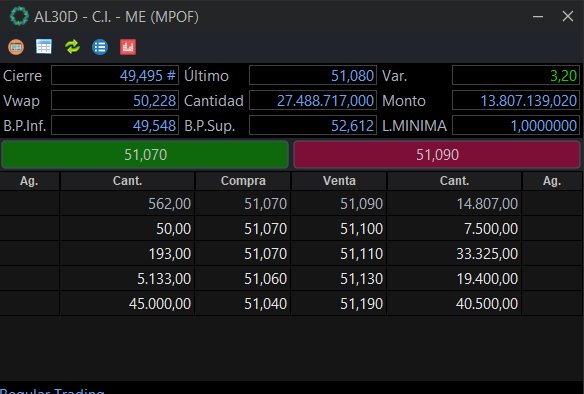
Task: Click the left Cant. column header
Action: tap(127, 181)
